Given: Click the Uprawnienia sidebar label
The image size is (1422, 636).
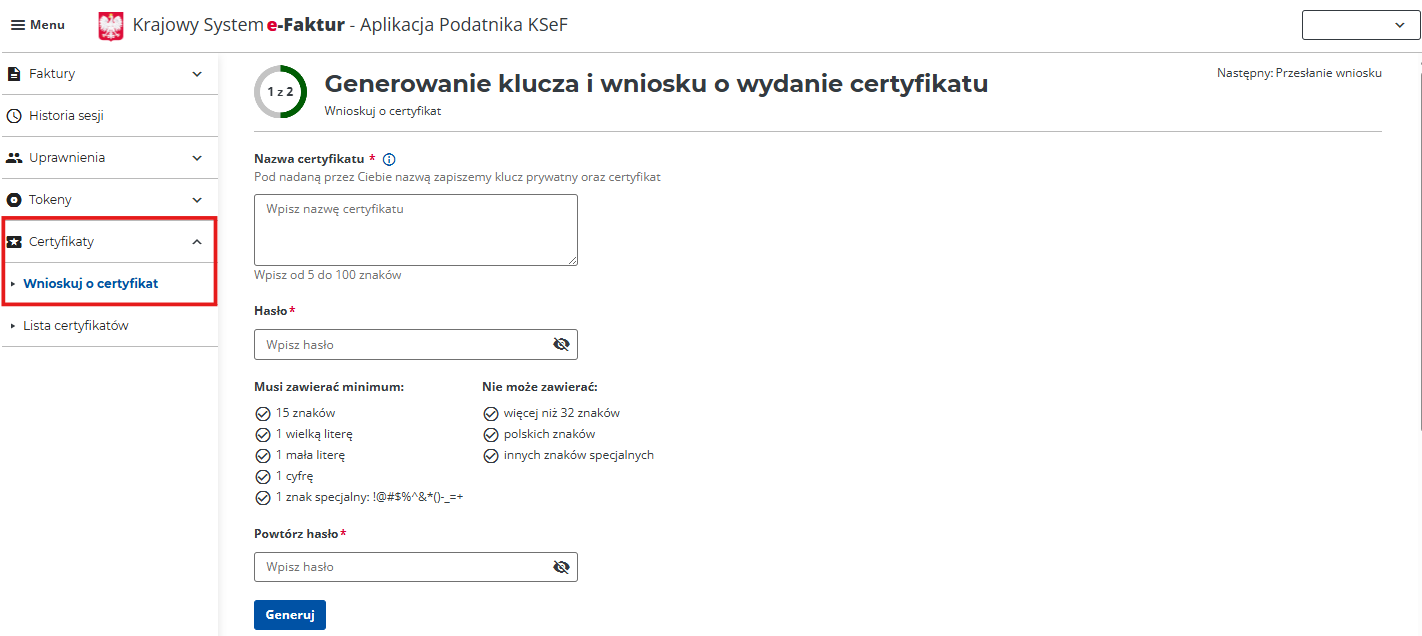Looking at the screenshot, I should (67, 158).
